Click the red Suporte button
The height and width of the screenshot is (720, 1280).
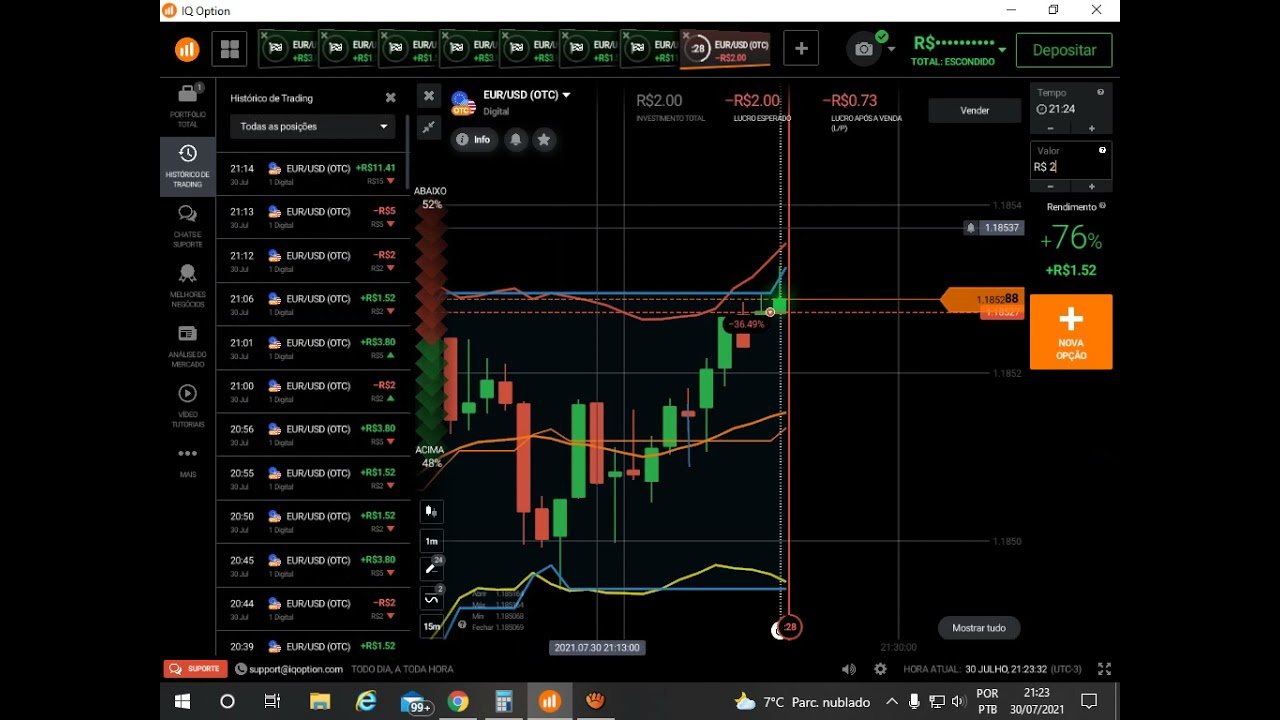click(195, 669)
